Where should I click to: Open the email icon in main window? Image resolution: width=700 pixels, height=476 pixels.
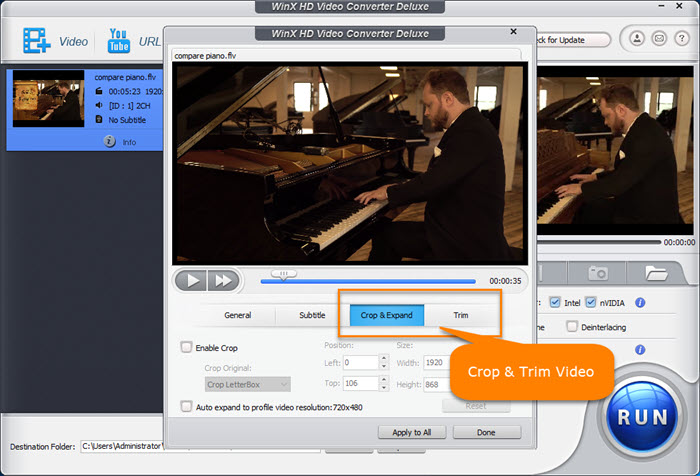pos(659,38)
